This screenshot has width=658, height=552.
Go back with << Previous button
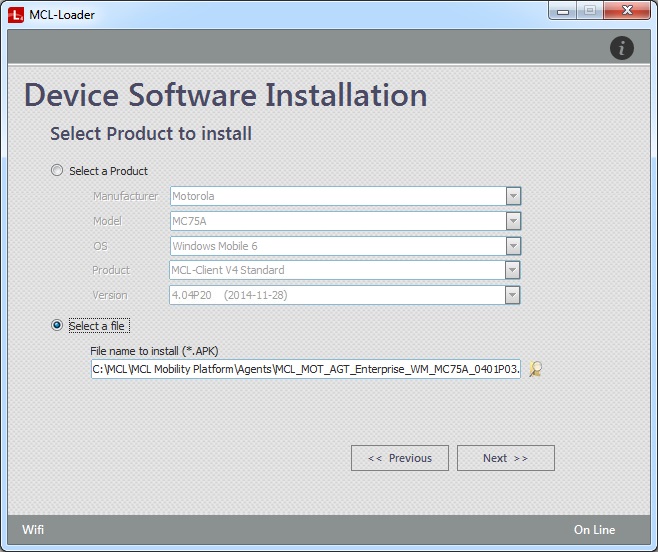point(400,458)
